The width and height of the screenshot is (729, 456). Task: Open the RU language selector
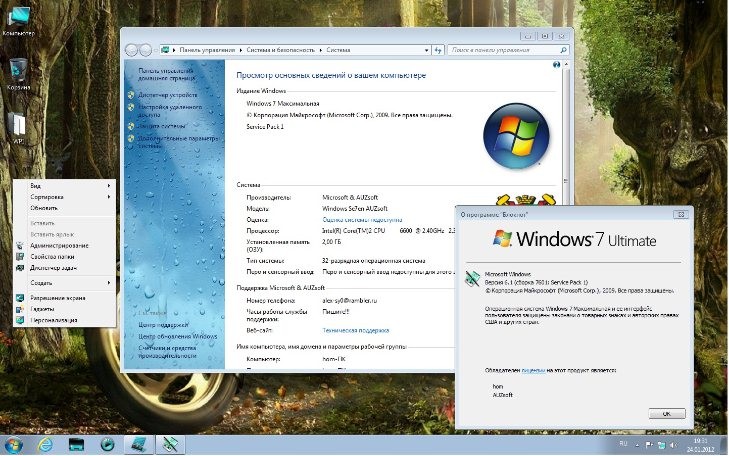click(x=623, y=444)
